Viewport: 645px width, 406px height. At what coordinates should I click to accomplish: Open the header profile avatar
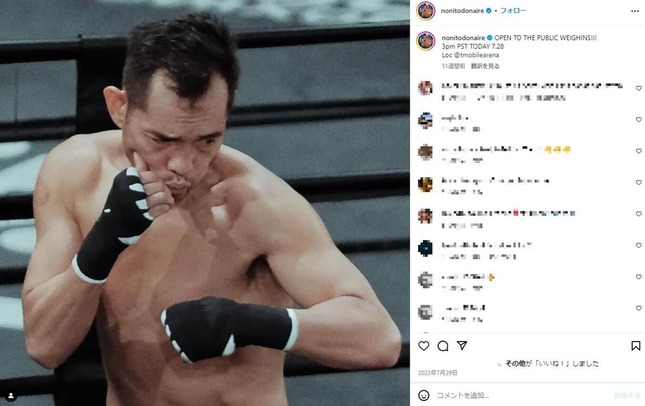(x=426, y=11)
